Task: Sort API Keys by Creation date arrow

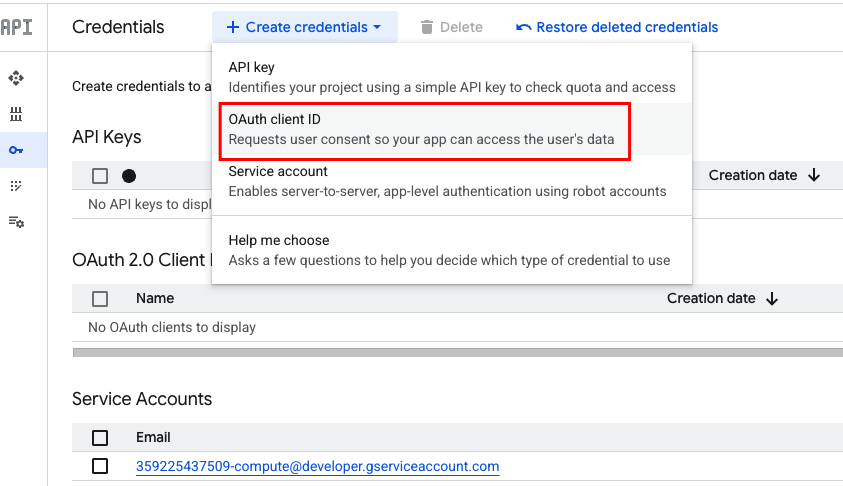Action: point(814,175)
